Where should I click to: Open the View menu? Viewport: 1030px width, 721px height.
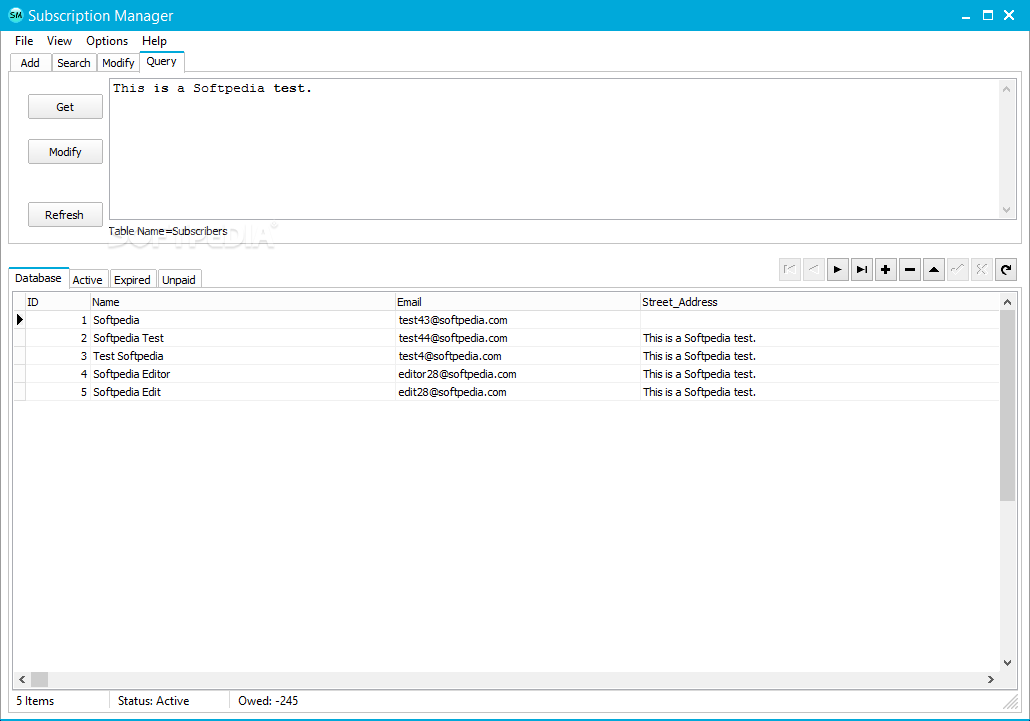59,41
